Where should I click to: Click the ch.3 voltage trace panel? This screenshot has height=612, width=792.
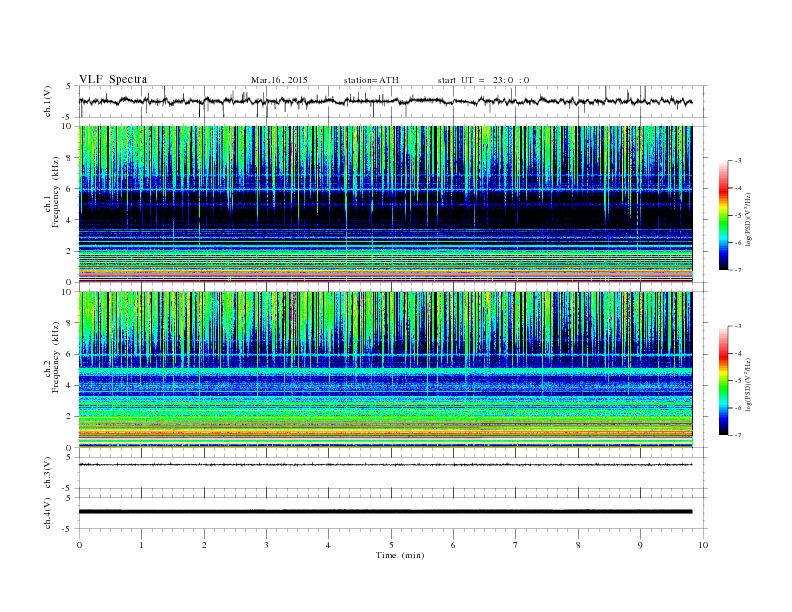click(393, 473)
